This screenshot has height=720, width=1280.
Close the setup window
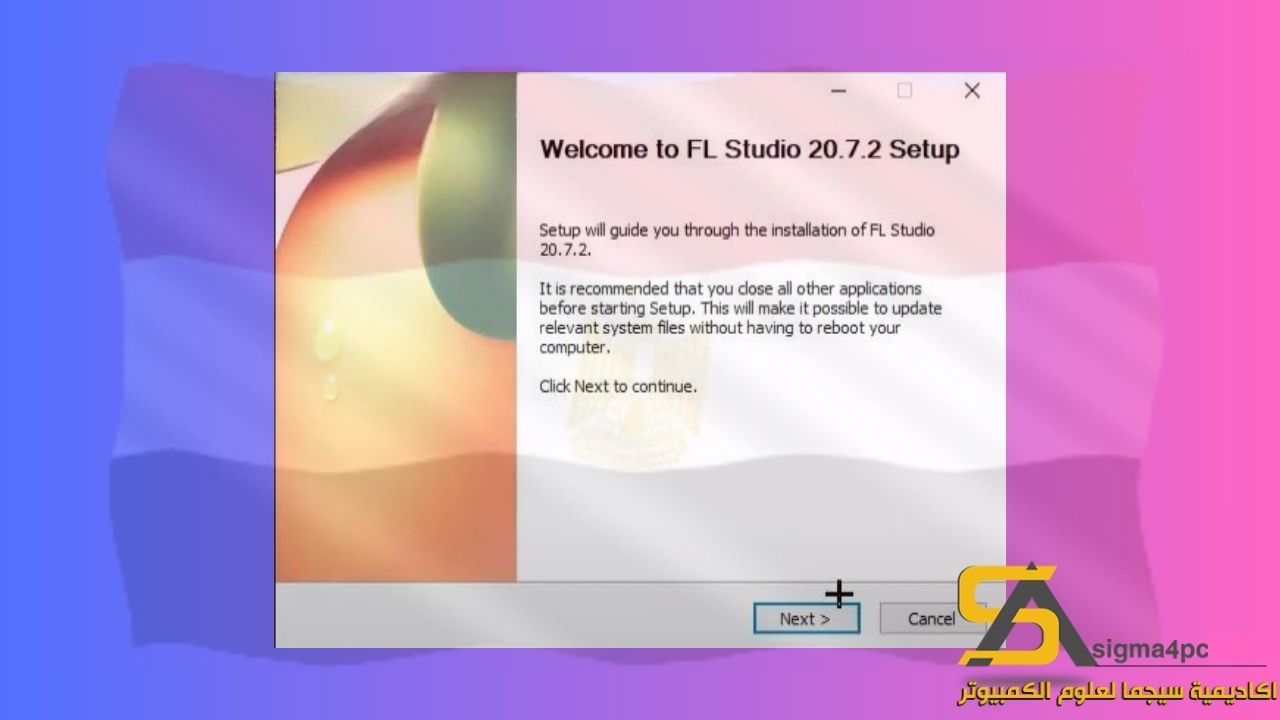coord(972,91)
